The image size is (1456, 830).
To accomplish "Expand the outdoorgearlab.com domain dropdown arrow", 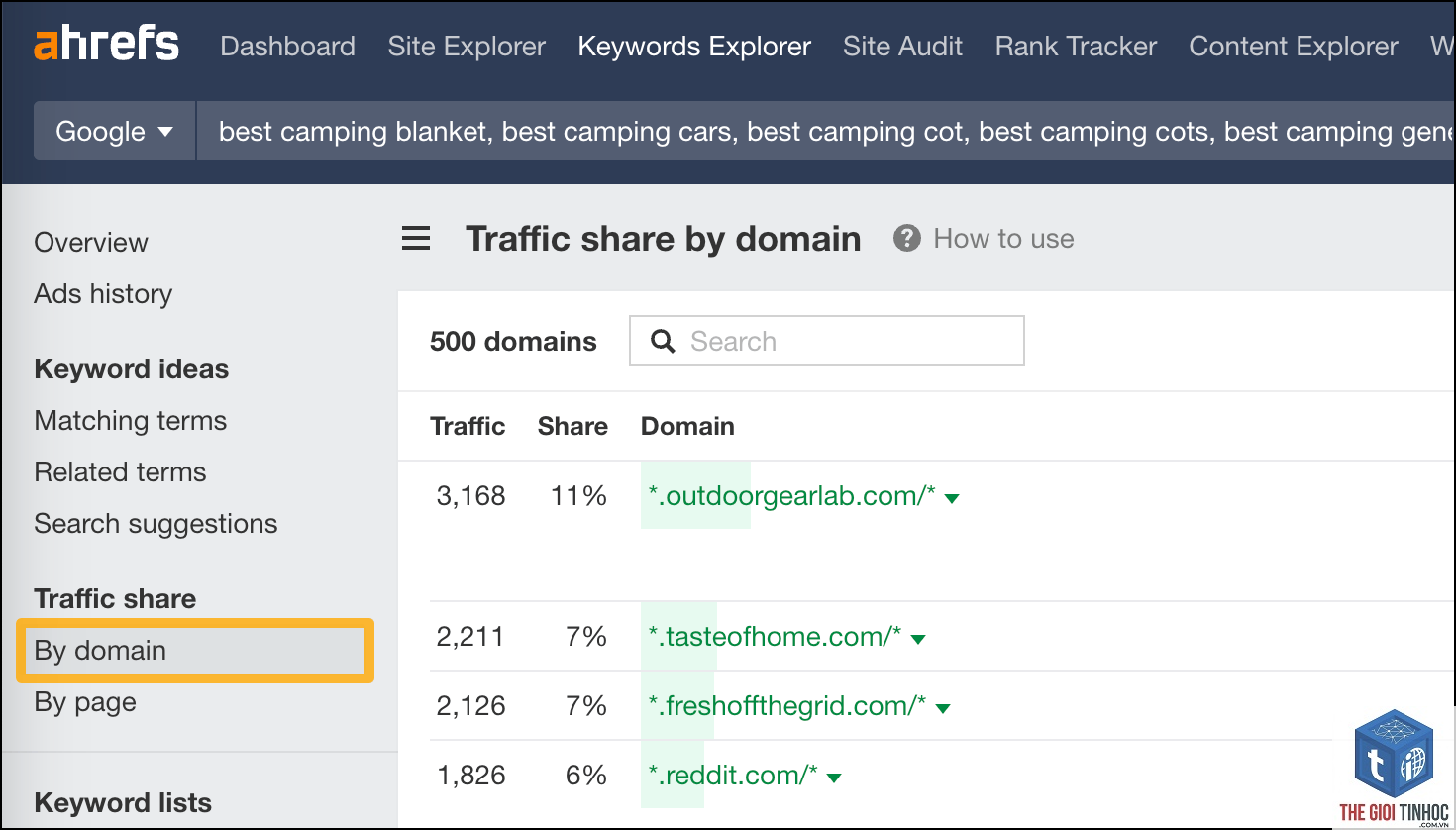I will 952,498.
